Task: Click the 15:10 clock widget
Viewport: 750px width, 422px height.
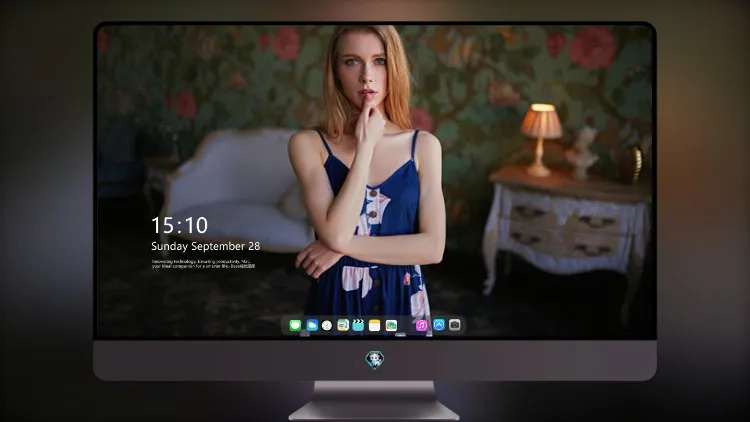Action: pyautogui.click(x=179, y=225)
